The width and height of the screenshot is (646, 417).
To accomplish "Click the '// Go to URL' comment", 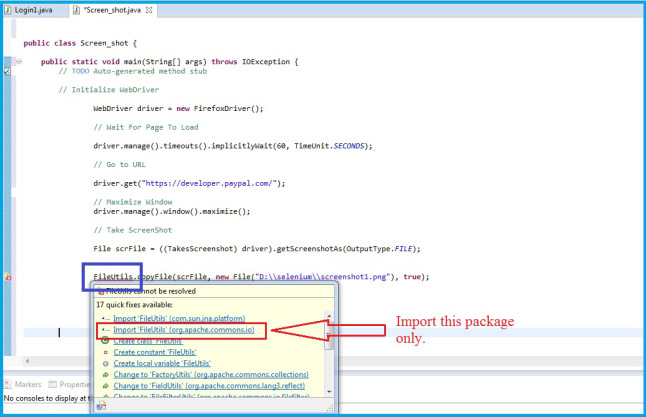I will point(119,164).
